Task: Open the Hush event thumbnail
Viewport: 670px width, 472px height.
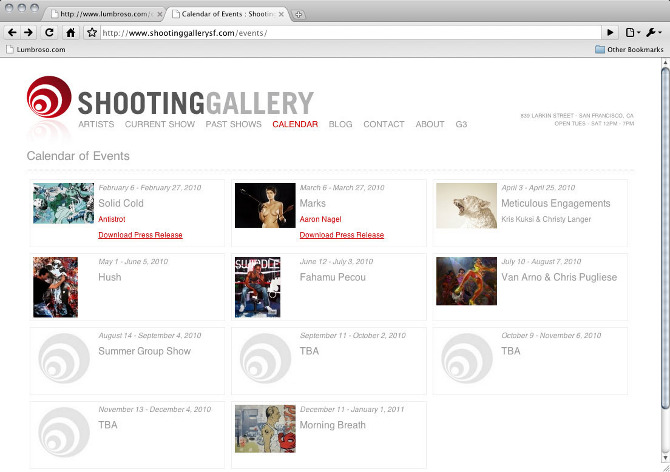Action: point(56,287)
